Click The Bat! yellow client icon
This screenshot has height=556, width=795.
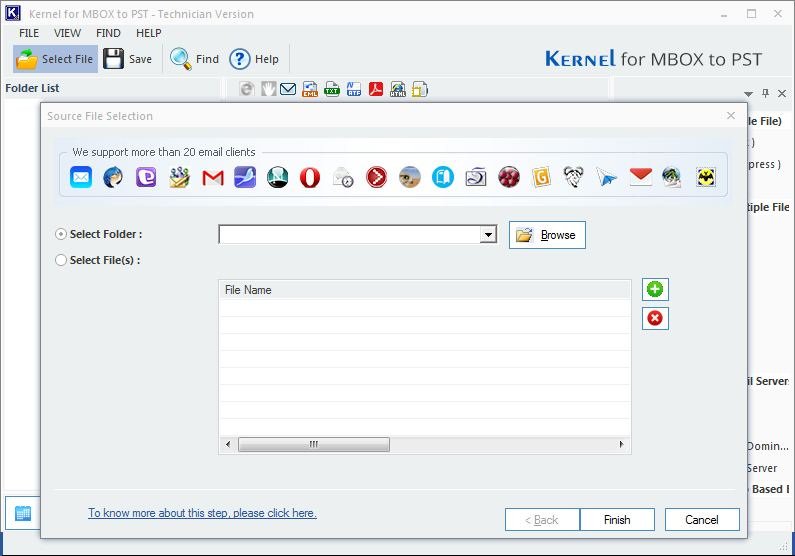(x=706, y=177)
